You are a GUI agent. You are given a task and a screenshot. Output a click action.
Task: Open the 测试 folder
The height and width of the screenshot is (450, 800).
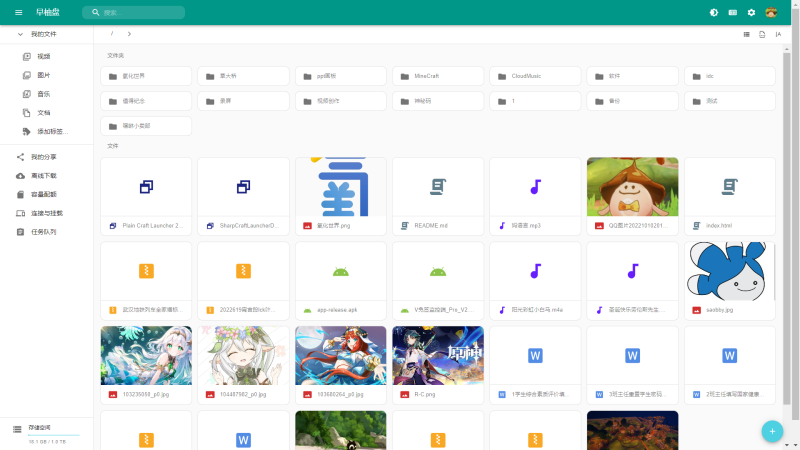tap(730, 101)
